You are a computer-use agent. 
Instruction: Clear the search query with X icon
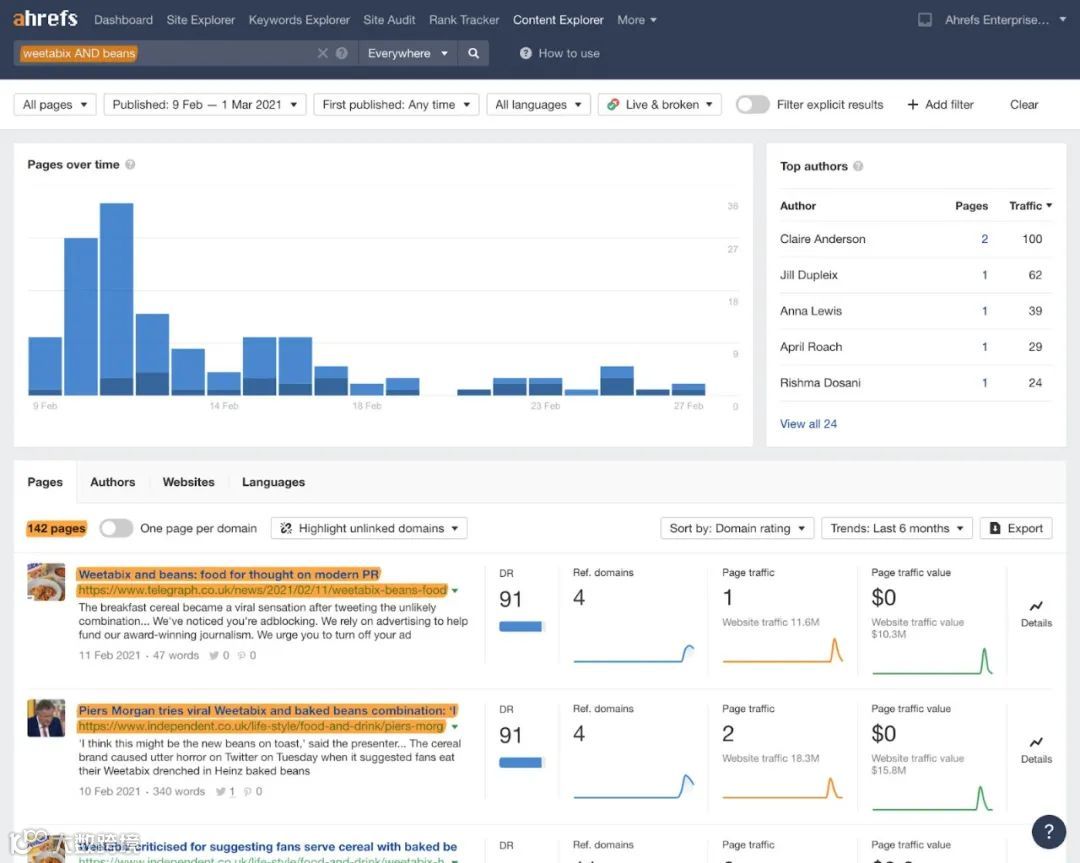click(x=322, y=53)
